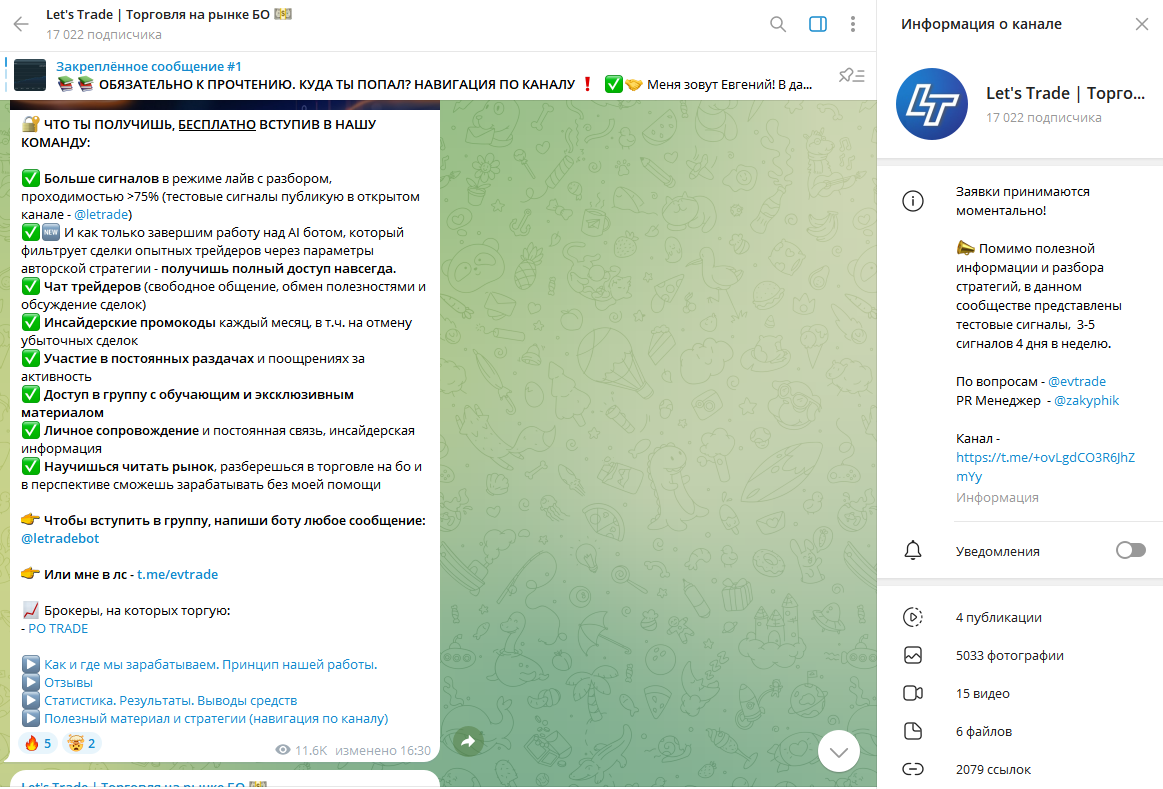Forward the message with share arrow button

tap(468, 741)
